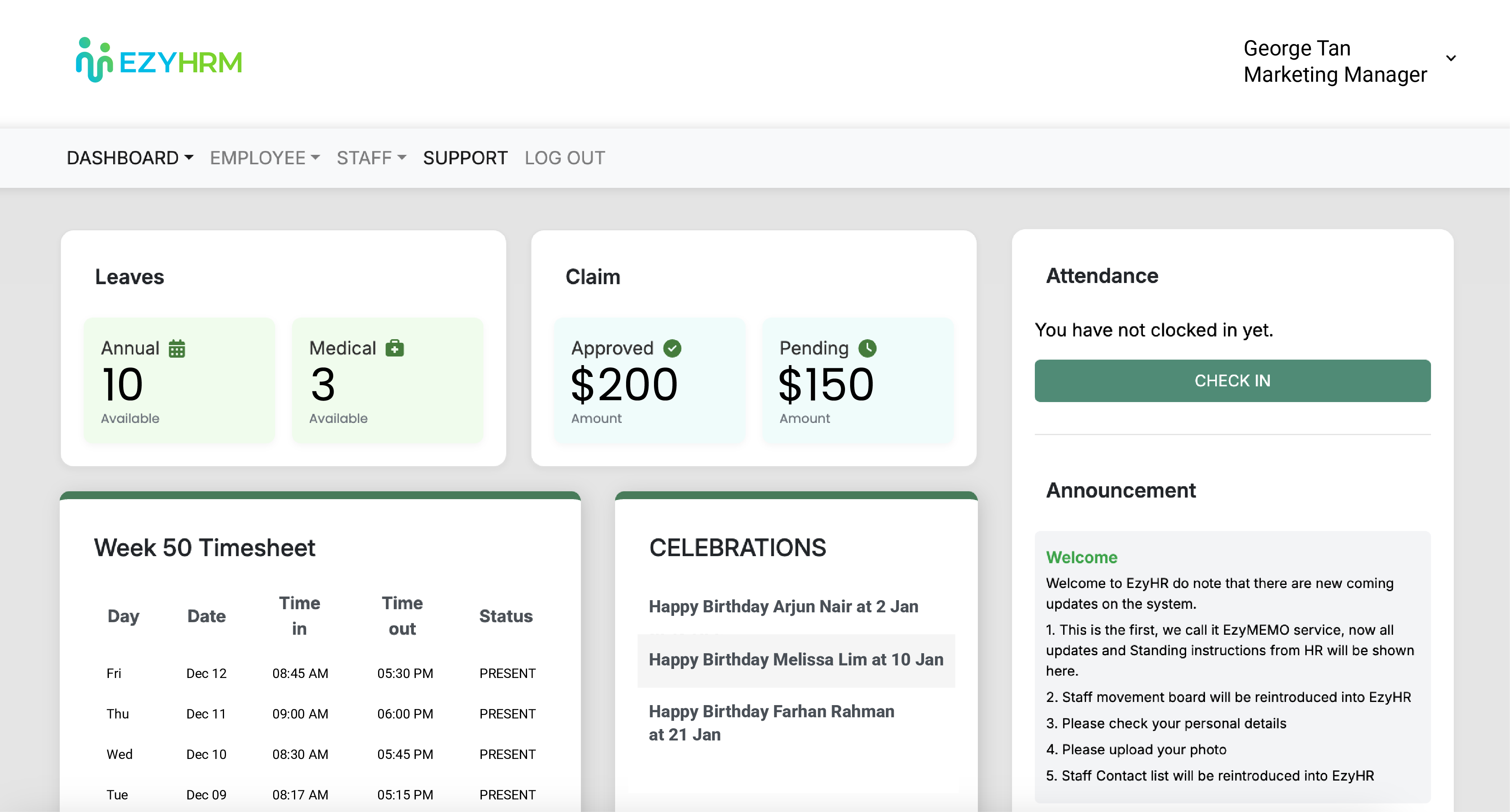Open the Staff dropdown menu
Viewport: 1510px width, 812px height.
click(371, 158)
